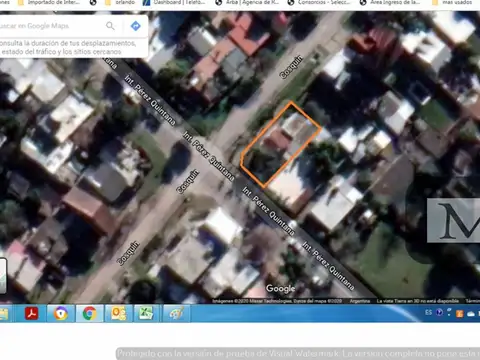Open Paint from the taskbar
Image resolution: width=480 pixels, height=360 pixels.
[x=176, y=313]
